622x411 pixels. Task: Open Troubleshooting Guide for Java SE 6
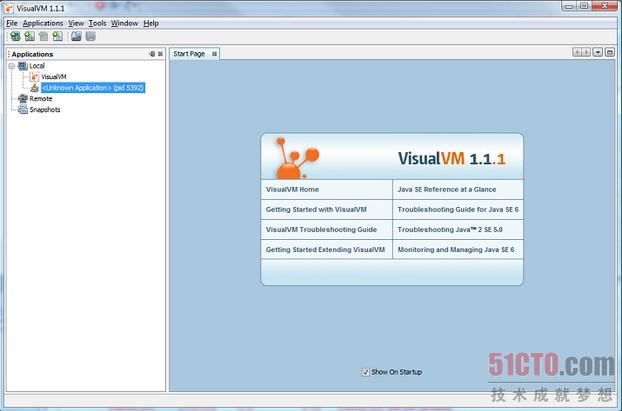[458, 209]
